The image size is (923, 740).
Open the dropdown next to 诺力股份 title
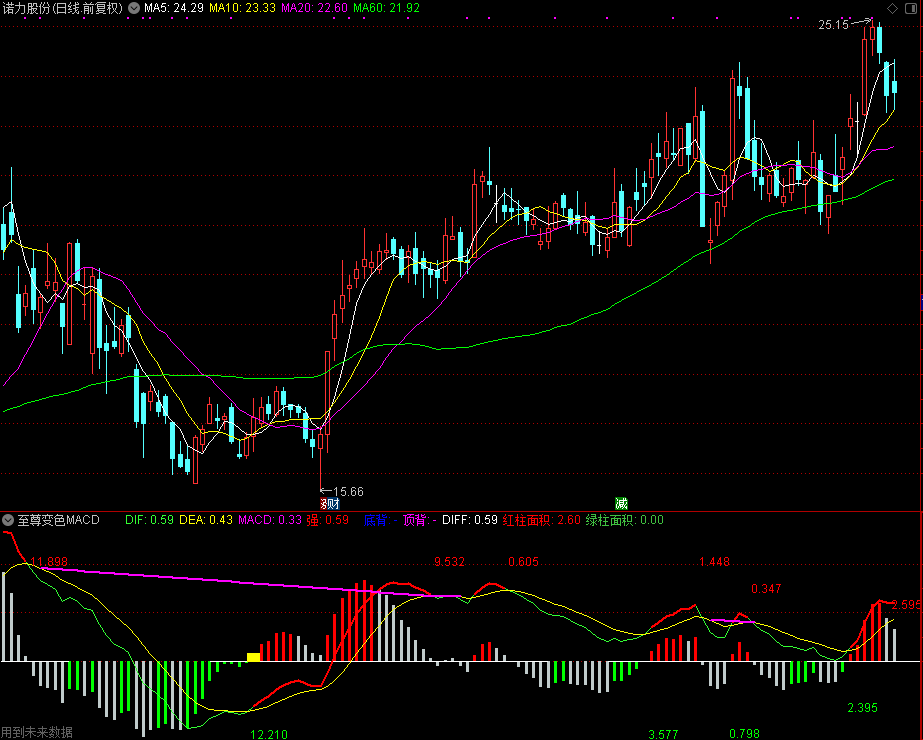[x=134, y=8]
